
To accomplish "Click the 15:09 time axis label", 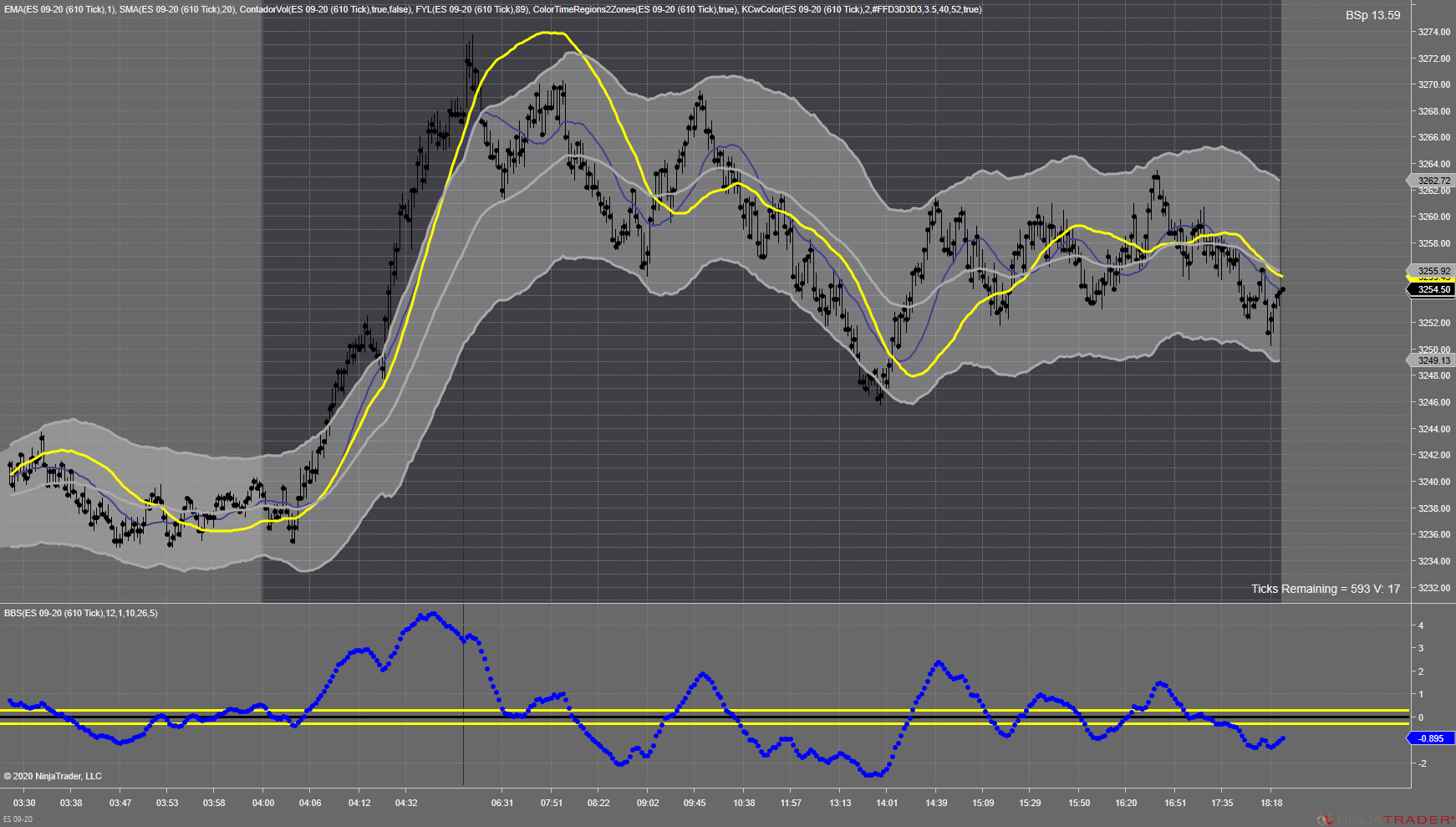I will 983,804.
